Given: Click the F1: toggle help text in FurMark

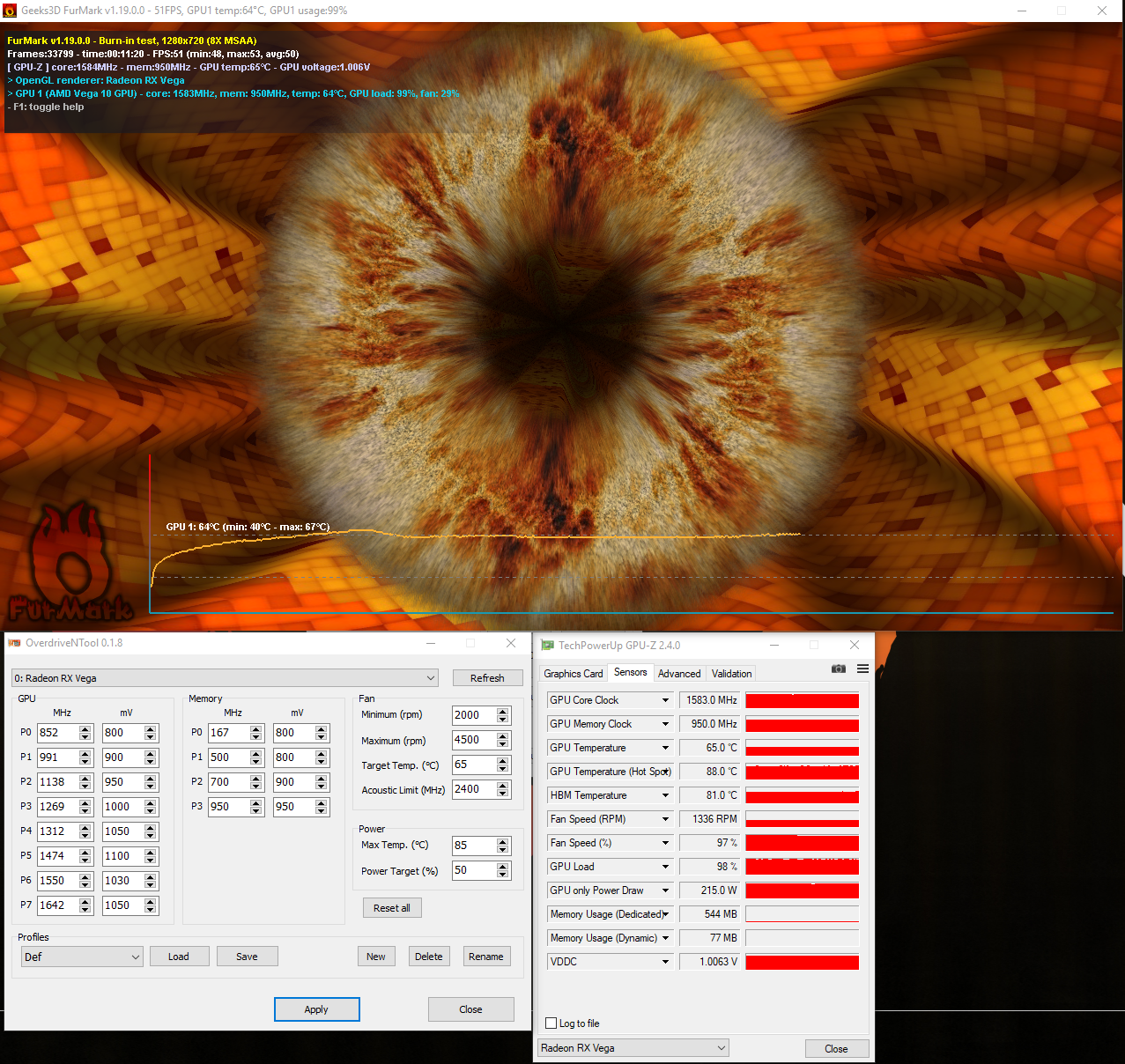Looking at the screenshot, I should point(46,107).
